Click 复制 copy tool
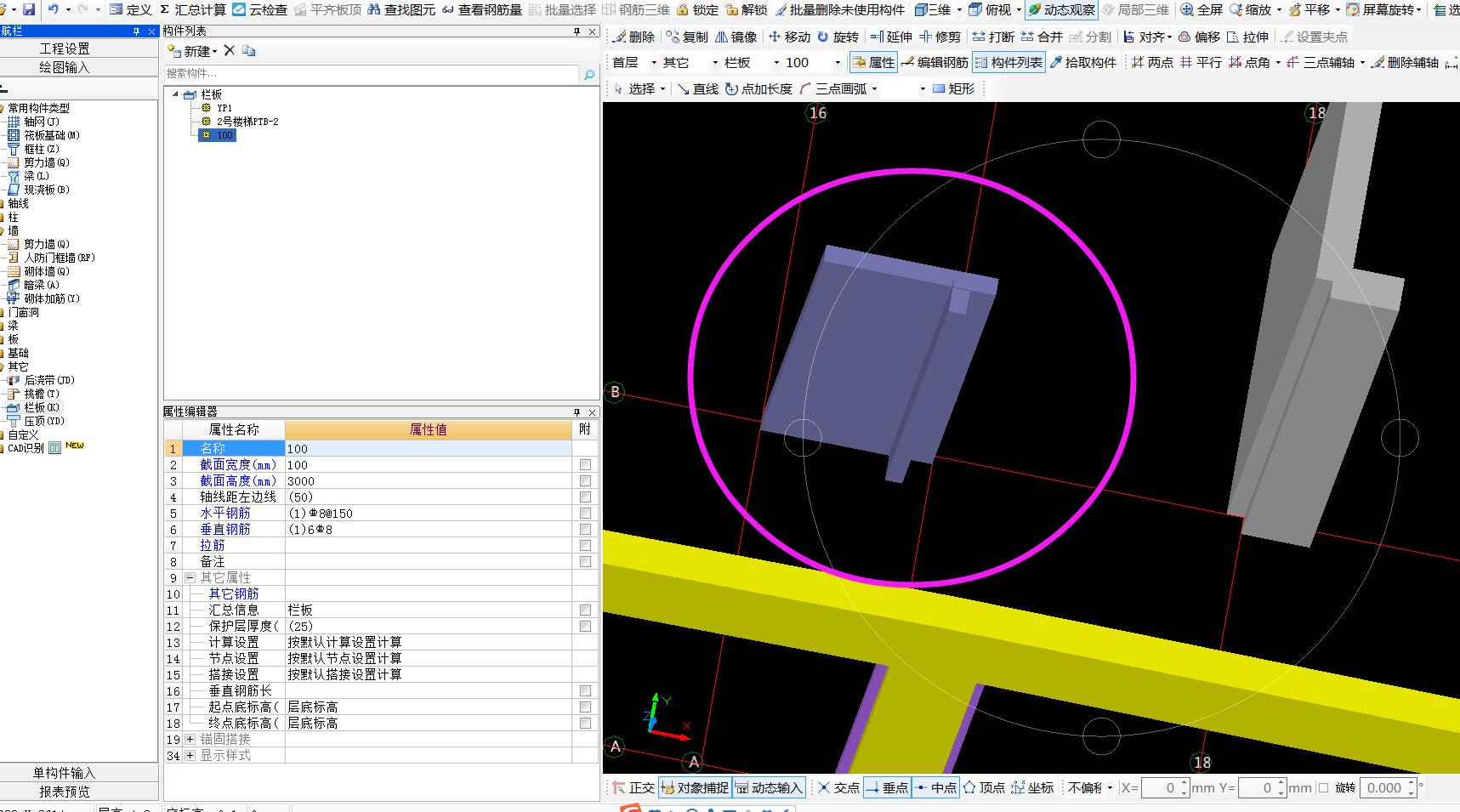 pyautogui.click(x=686, y=37)
